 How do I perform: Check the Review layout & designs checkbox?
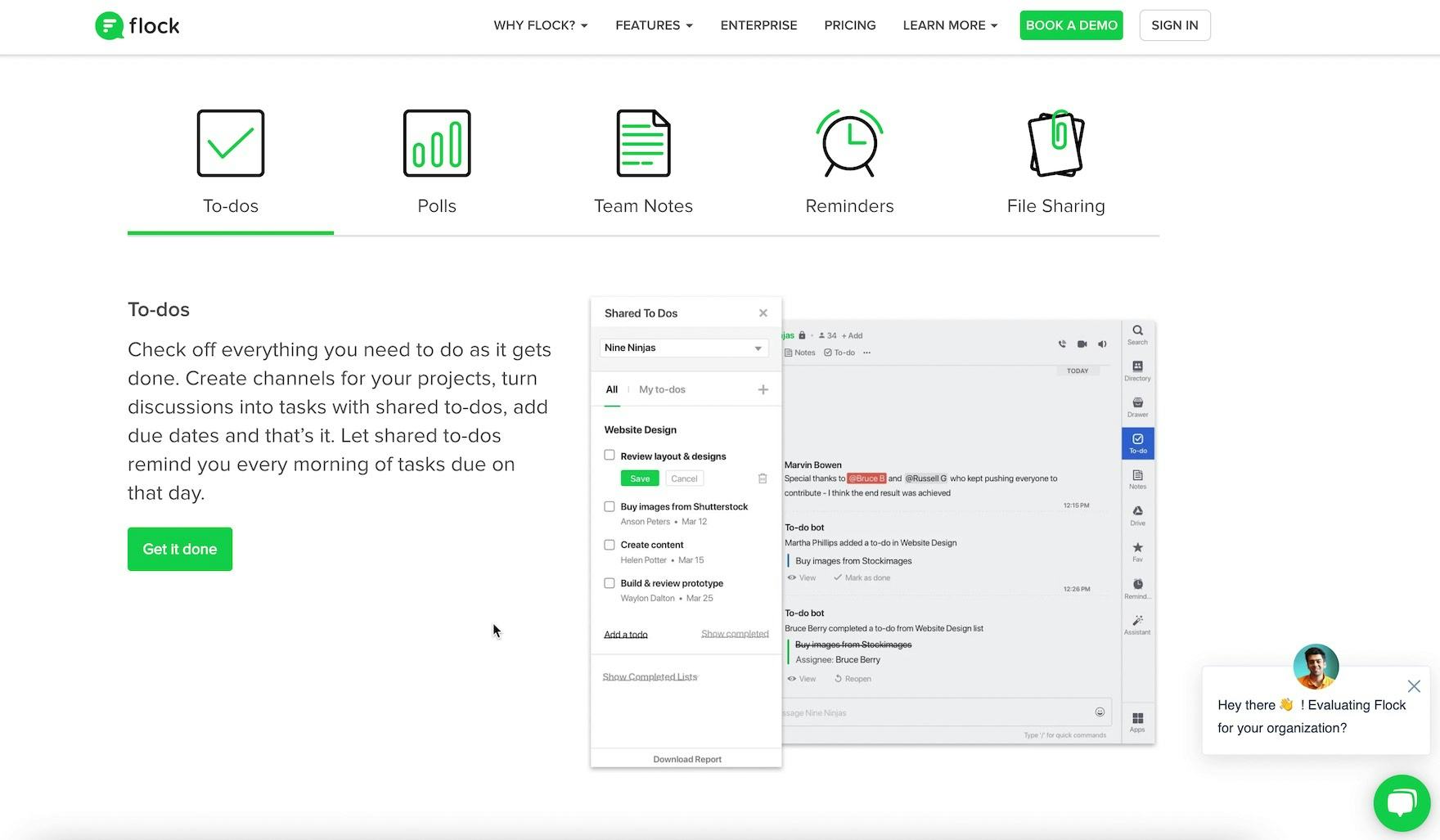pos(610,456)
